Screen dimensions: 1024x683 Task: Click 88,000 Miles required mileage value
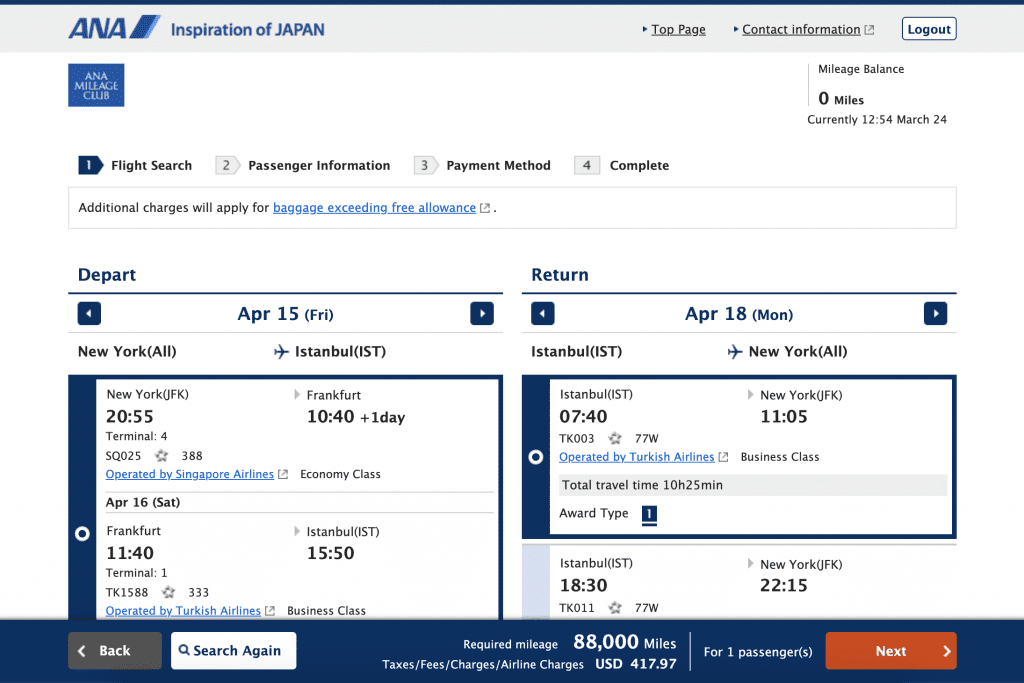[x=624, y=643]
